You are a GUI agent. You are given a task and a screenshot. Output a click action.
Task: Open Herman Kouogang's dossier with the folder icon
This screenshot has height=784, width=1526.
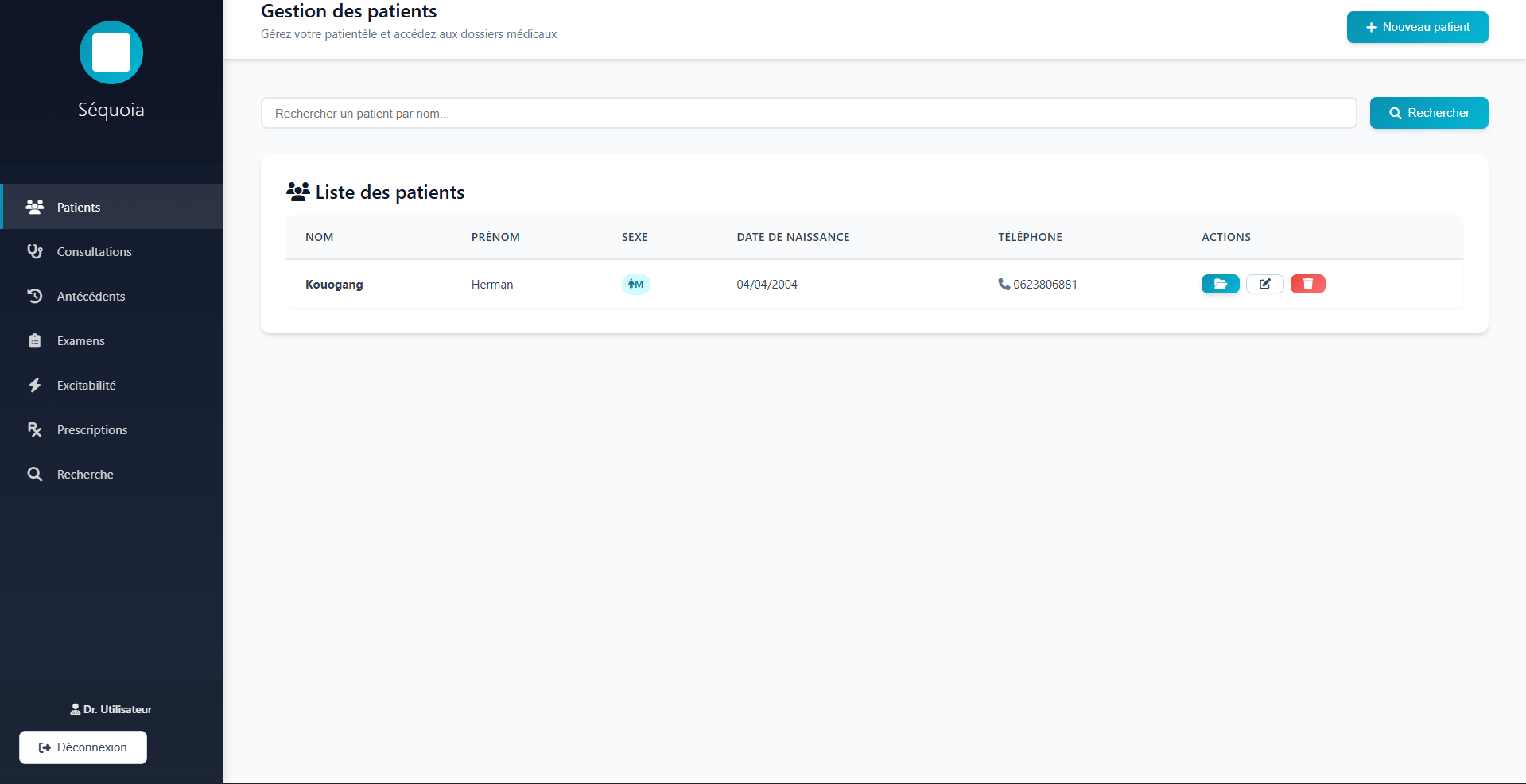[1220, 284]
